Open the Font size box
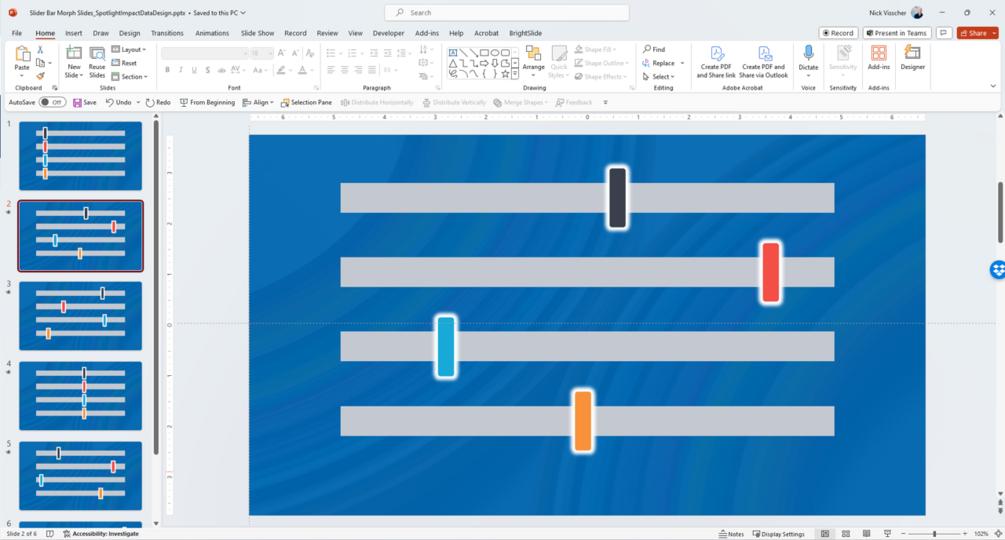 (262, 53)
